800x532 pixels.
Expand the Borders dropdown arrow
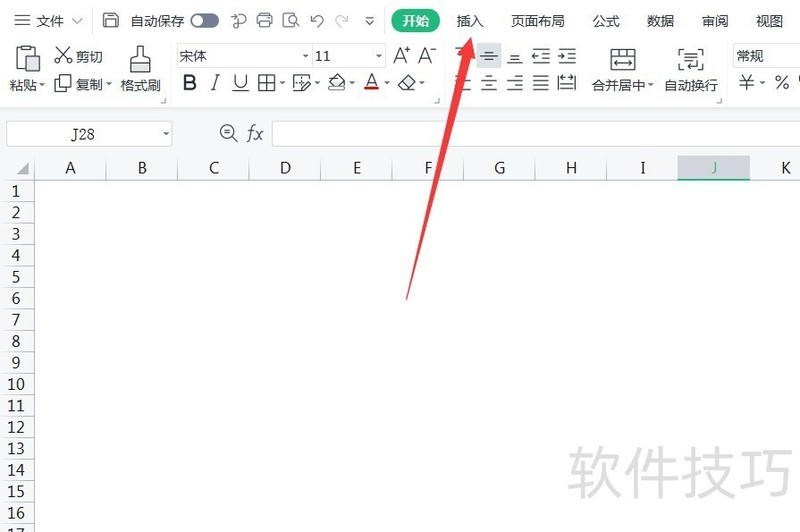click(282, 83)
